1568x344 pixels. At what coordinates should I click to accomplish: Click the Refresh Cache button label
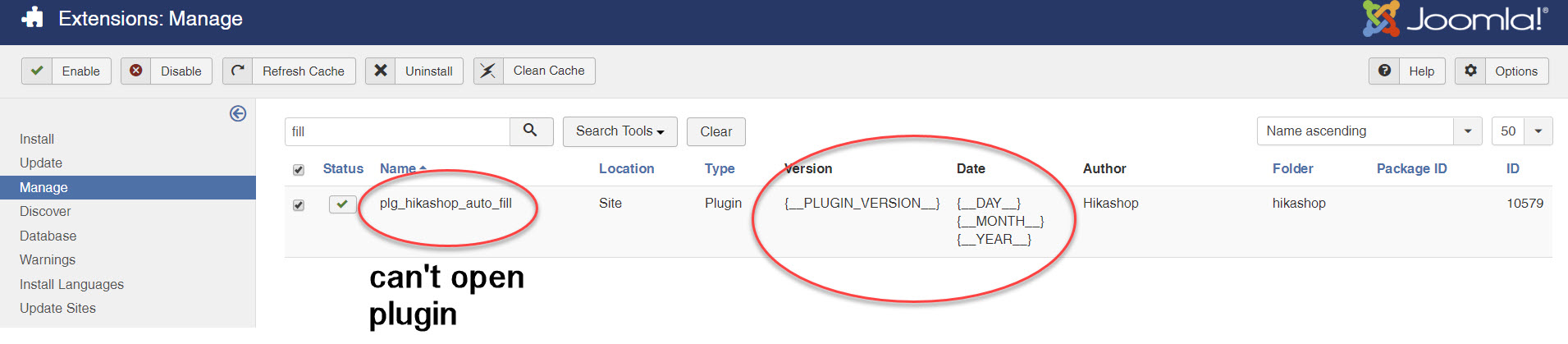point(304,71)
